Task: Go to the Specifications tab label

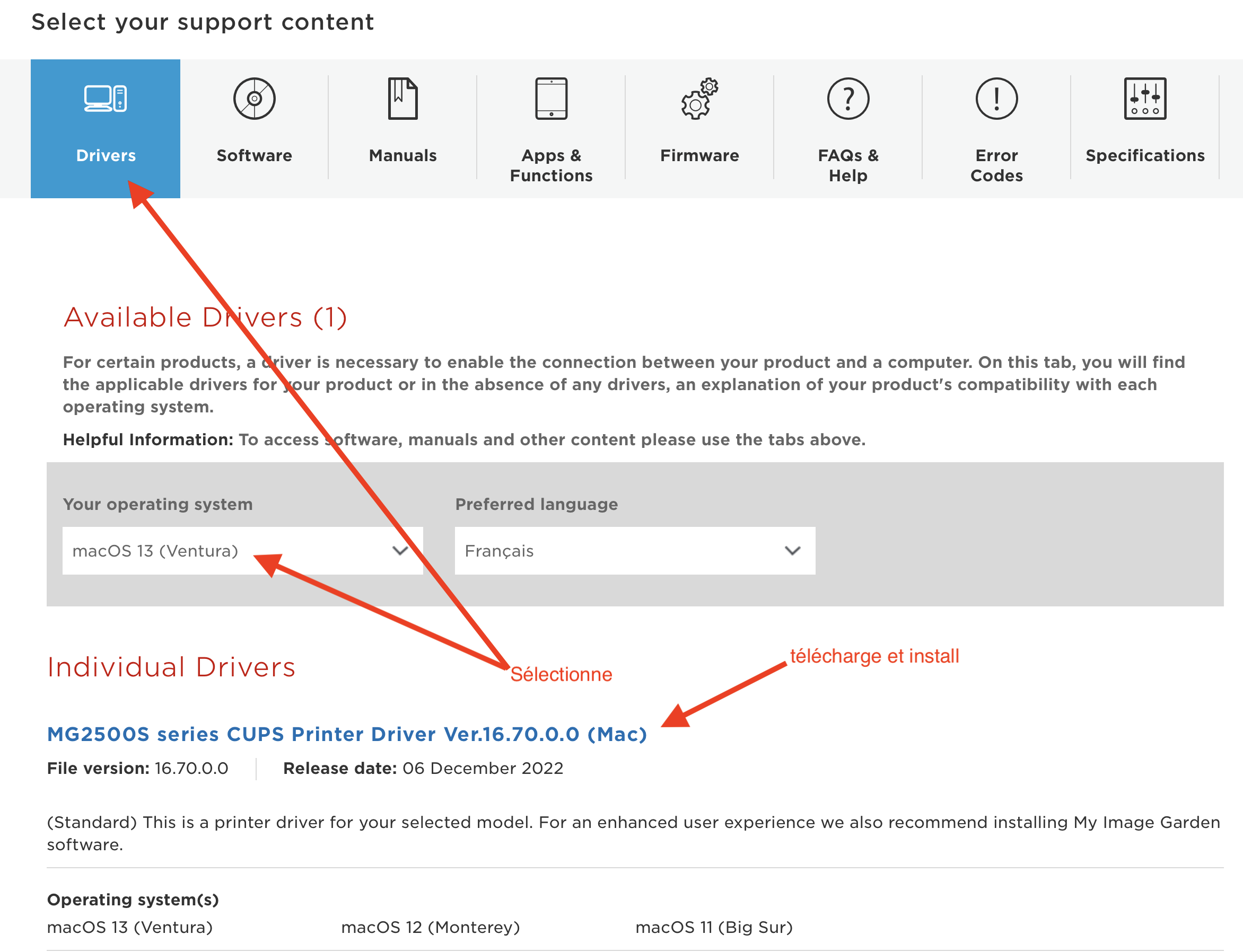Action: coord(1145,155)
